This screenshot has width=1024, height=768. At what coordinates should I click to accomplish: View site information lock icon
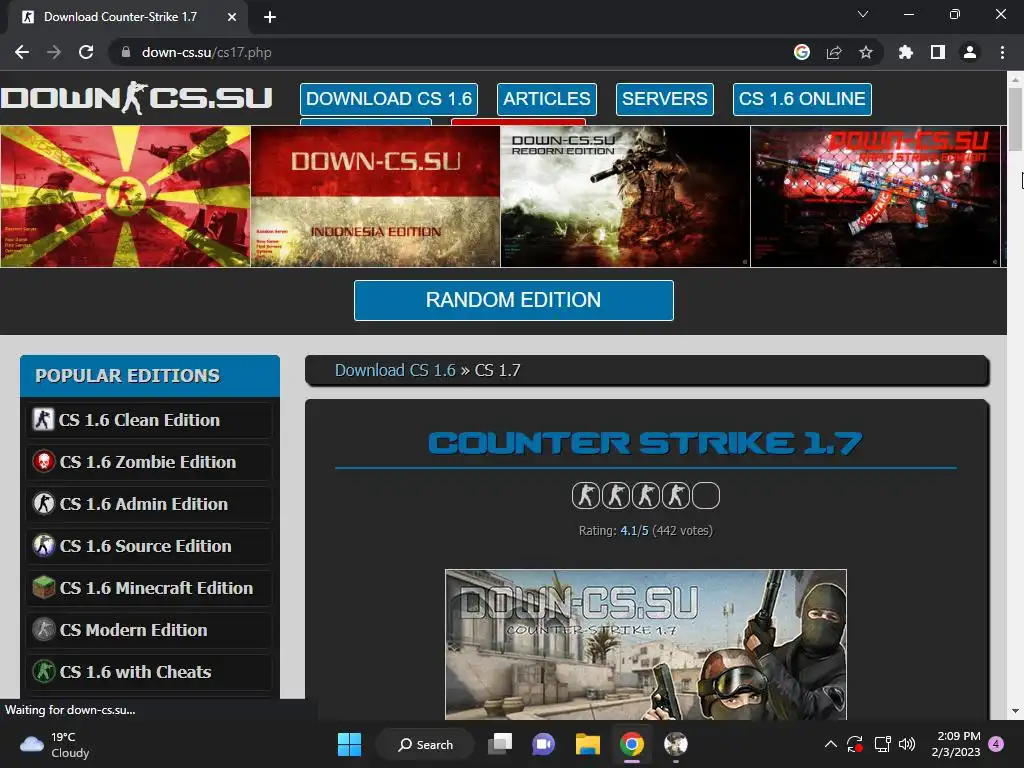[x=126, y=52]
